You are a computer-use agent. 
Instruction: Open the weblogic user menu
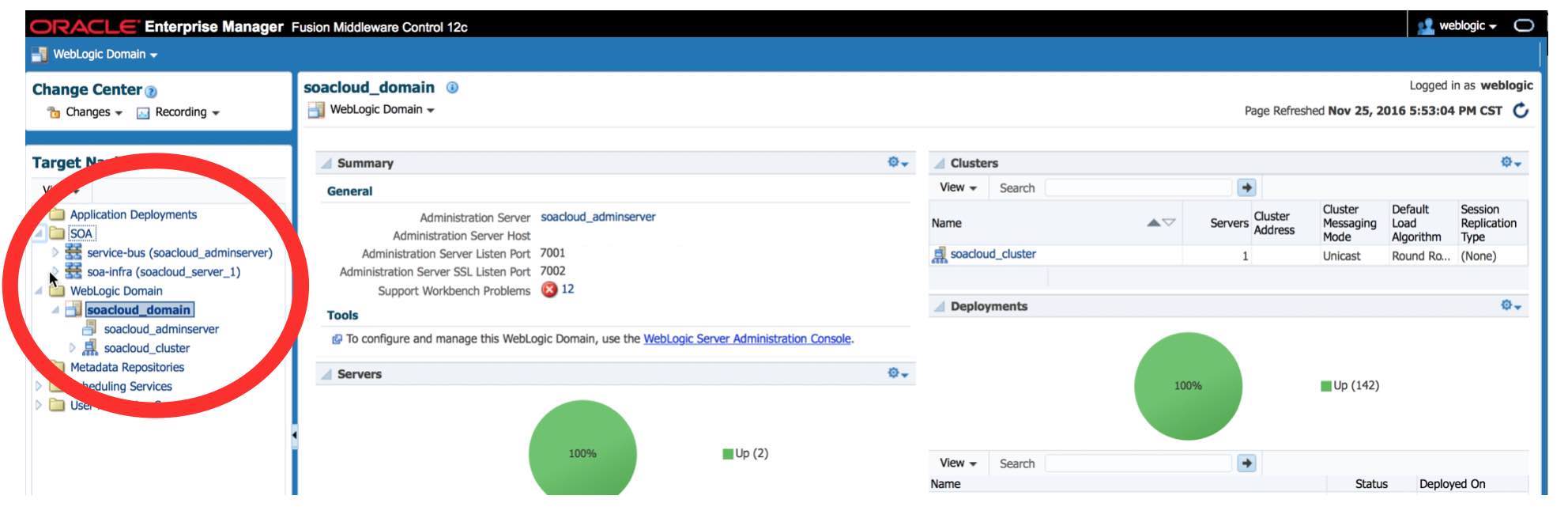coord(1467,26)
